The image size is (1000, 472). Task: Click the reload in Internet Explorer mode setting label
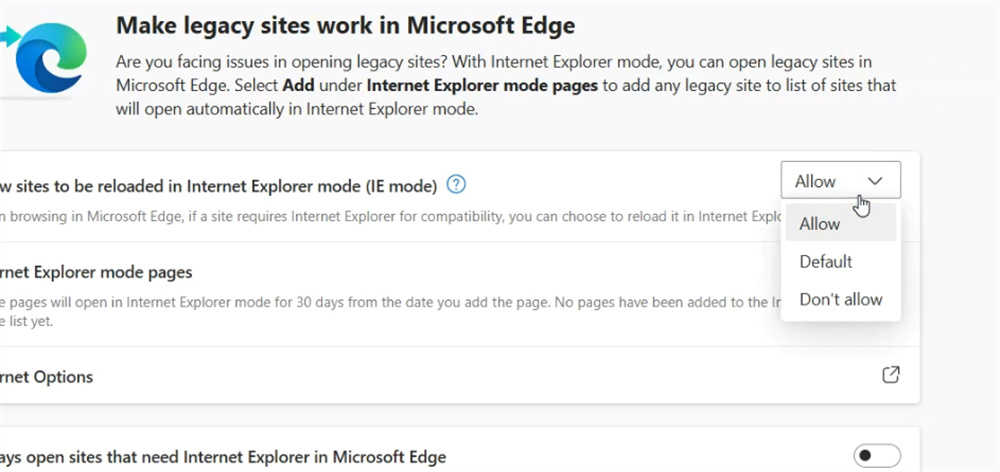coord(220,185)
